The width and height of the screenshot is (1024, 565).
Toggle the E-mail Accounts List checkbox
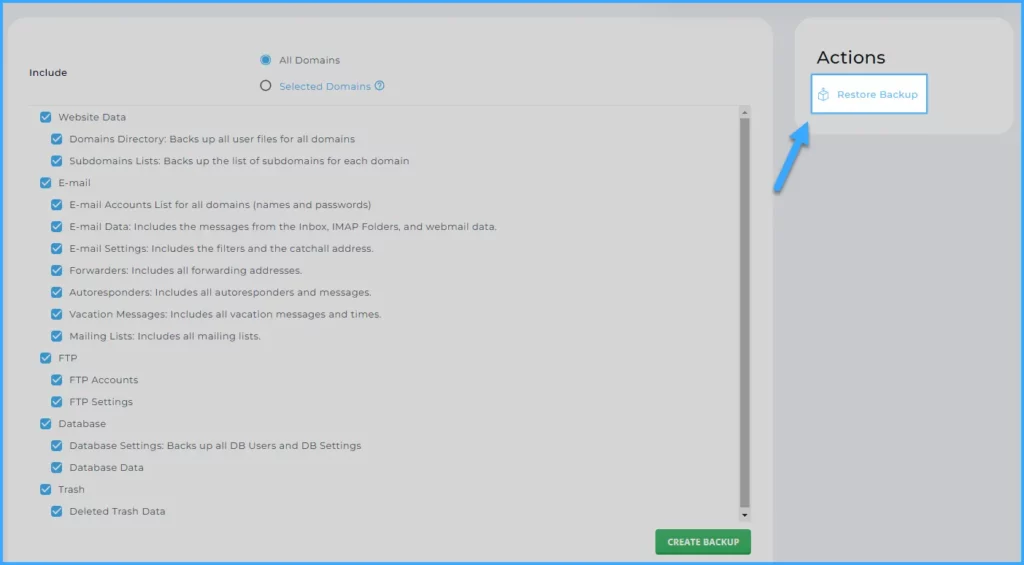tap(57, 205)
